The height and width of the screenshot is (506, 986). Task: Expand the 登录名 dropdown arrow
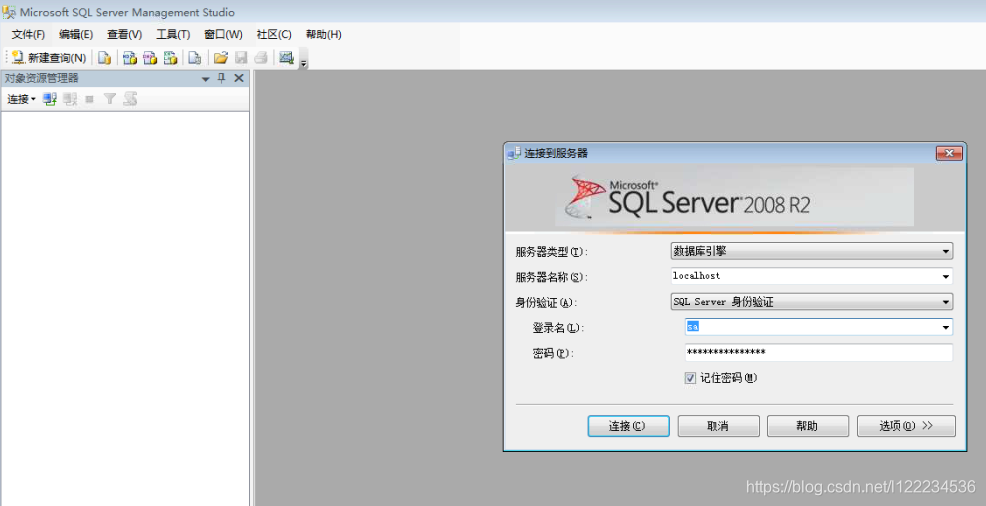tap(945, 327)
